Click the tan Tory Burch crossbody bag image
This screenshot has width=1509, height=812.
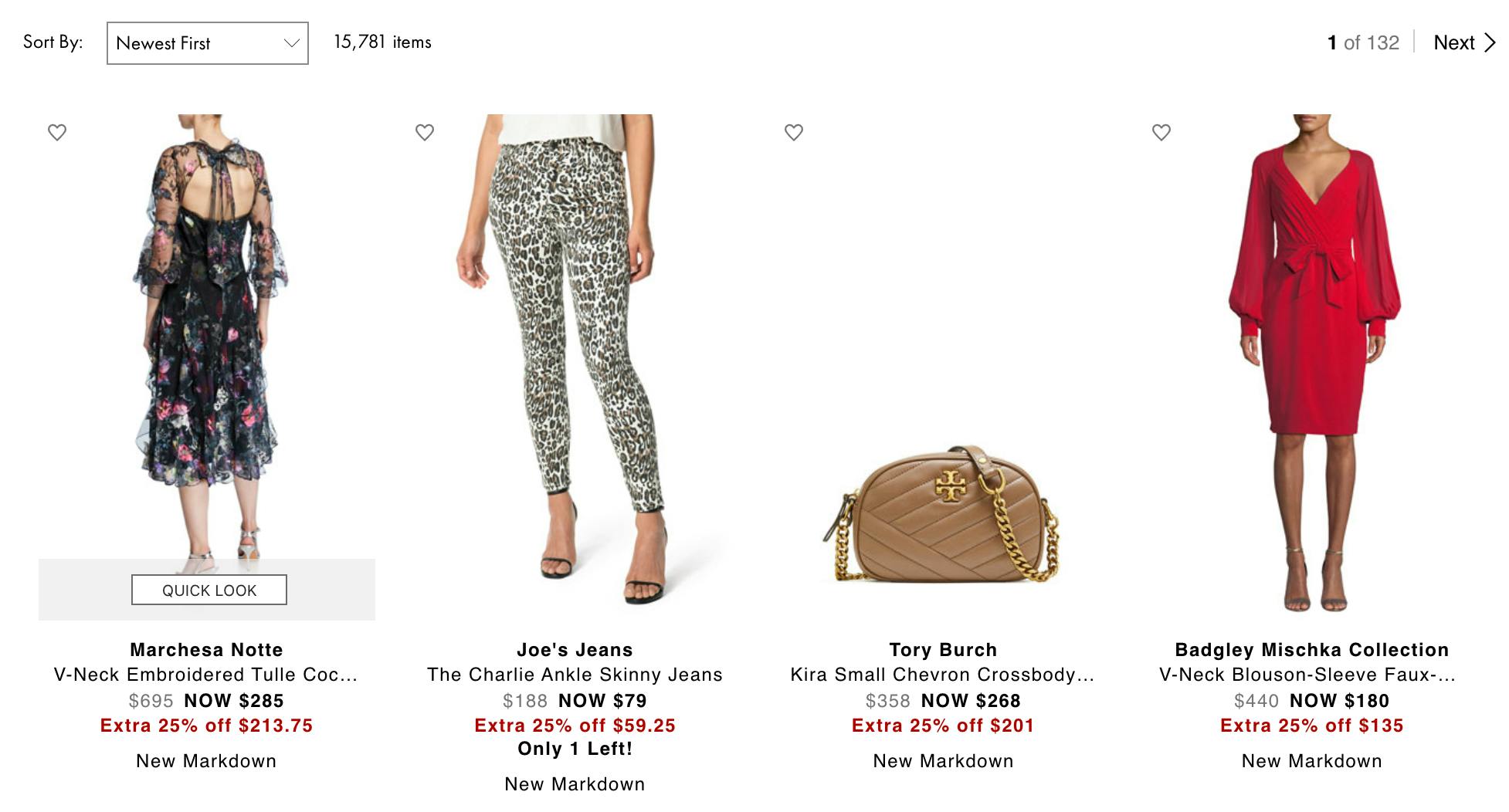[941, 514]
